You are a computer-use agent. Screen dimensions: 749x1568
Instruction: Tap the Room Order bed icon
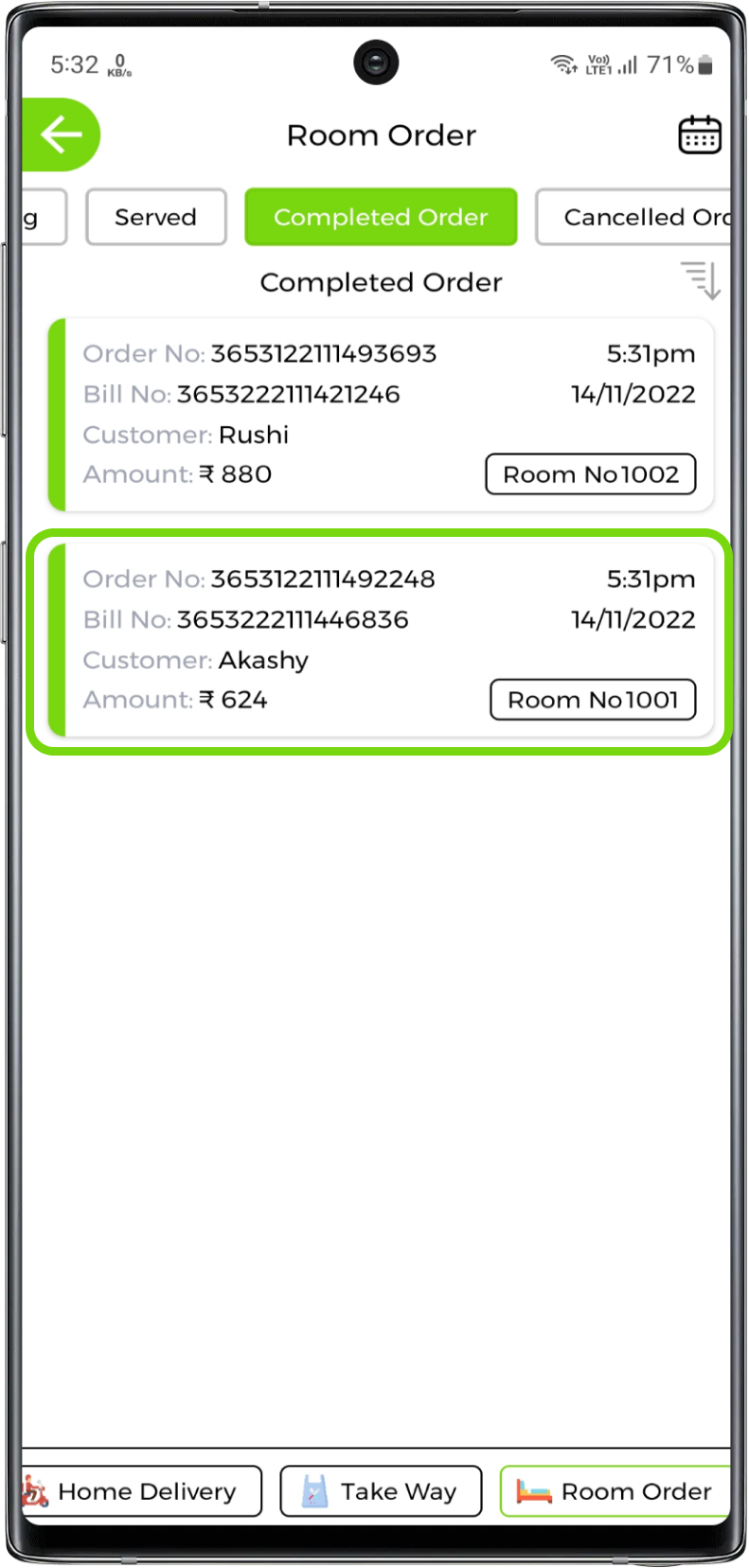tap(534, 1491)
